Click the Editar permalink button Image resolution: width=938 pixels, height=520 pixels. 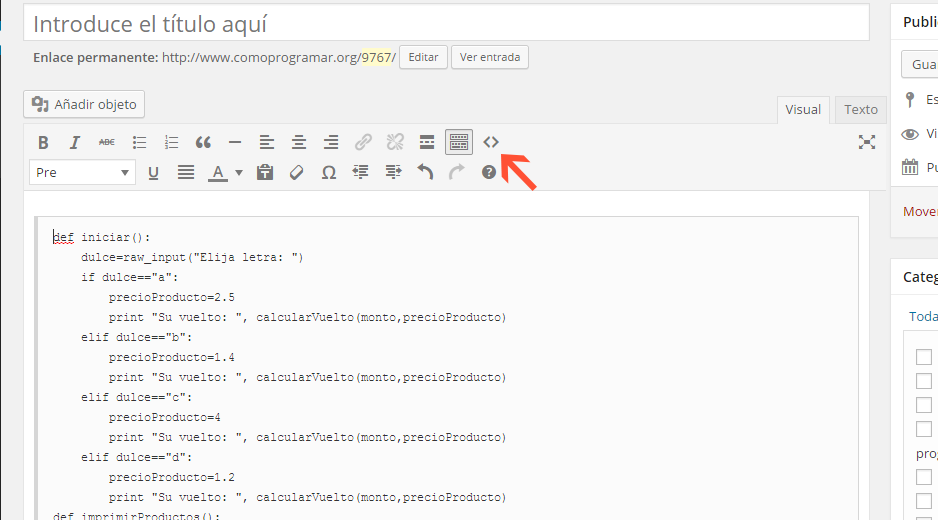424,57
